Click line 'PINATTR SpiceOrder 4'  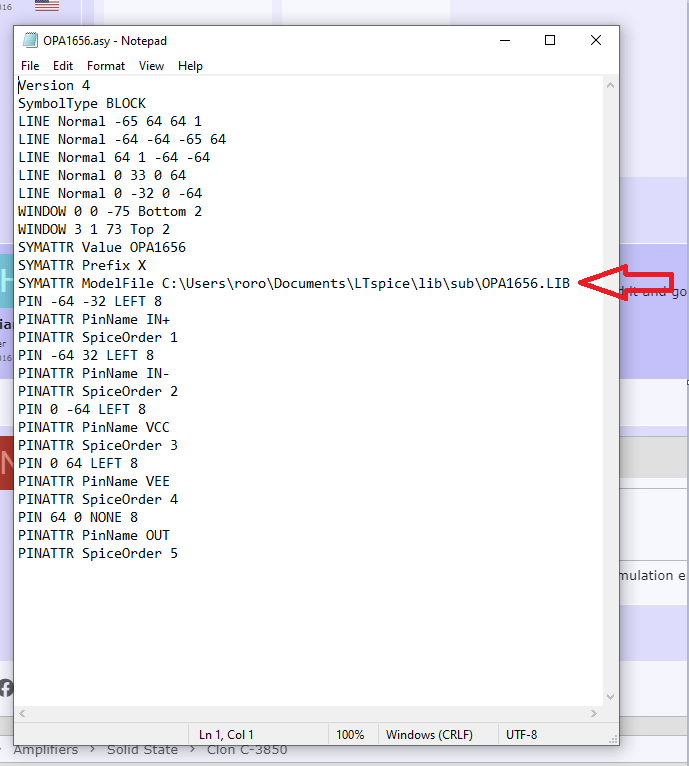tap(98, 499)
